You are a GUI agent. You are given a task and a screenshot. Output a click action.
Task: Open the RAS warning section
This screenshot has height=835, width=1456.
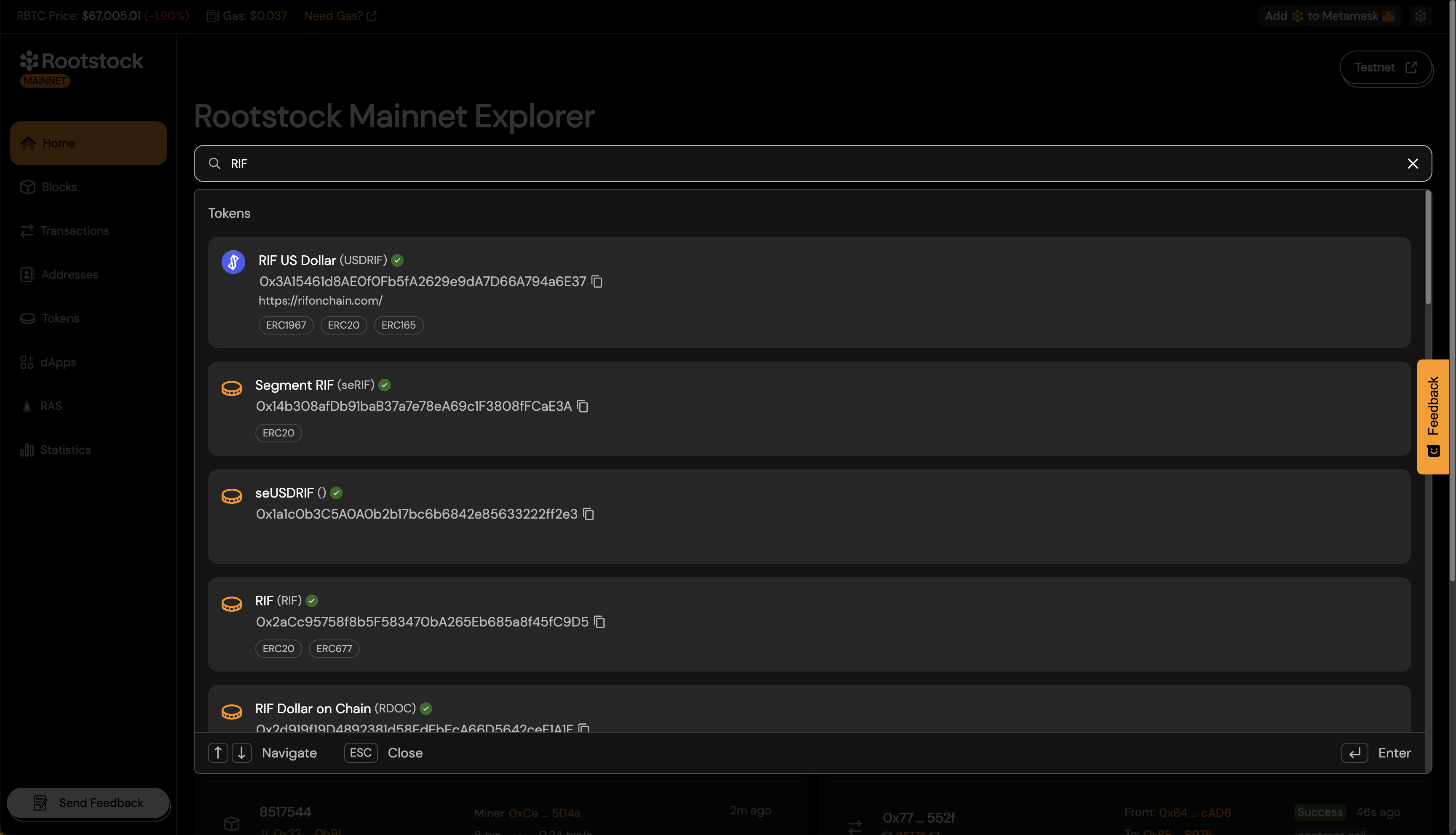click(x=51, y=405)
